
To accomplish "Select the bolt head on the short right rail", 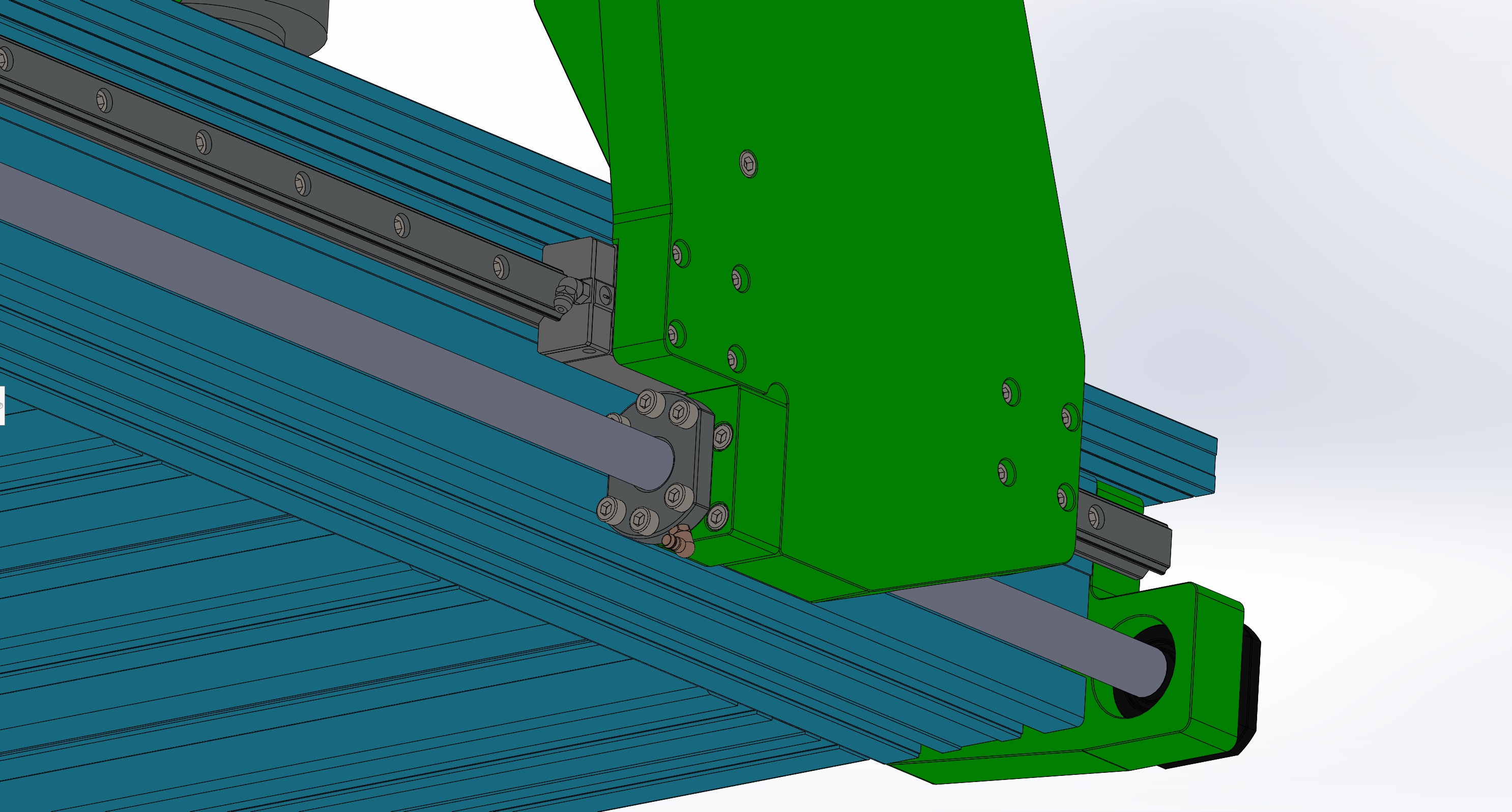I will click(x=1095, y=518).
